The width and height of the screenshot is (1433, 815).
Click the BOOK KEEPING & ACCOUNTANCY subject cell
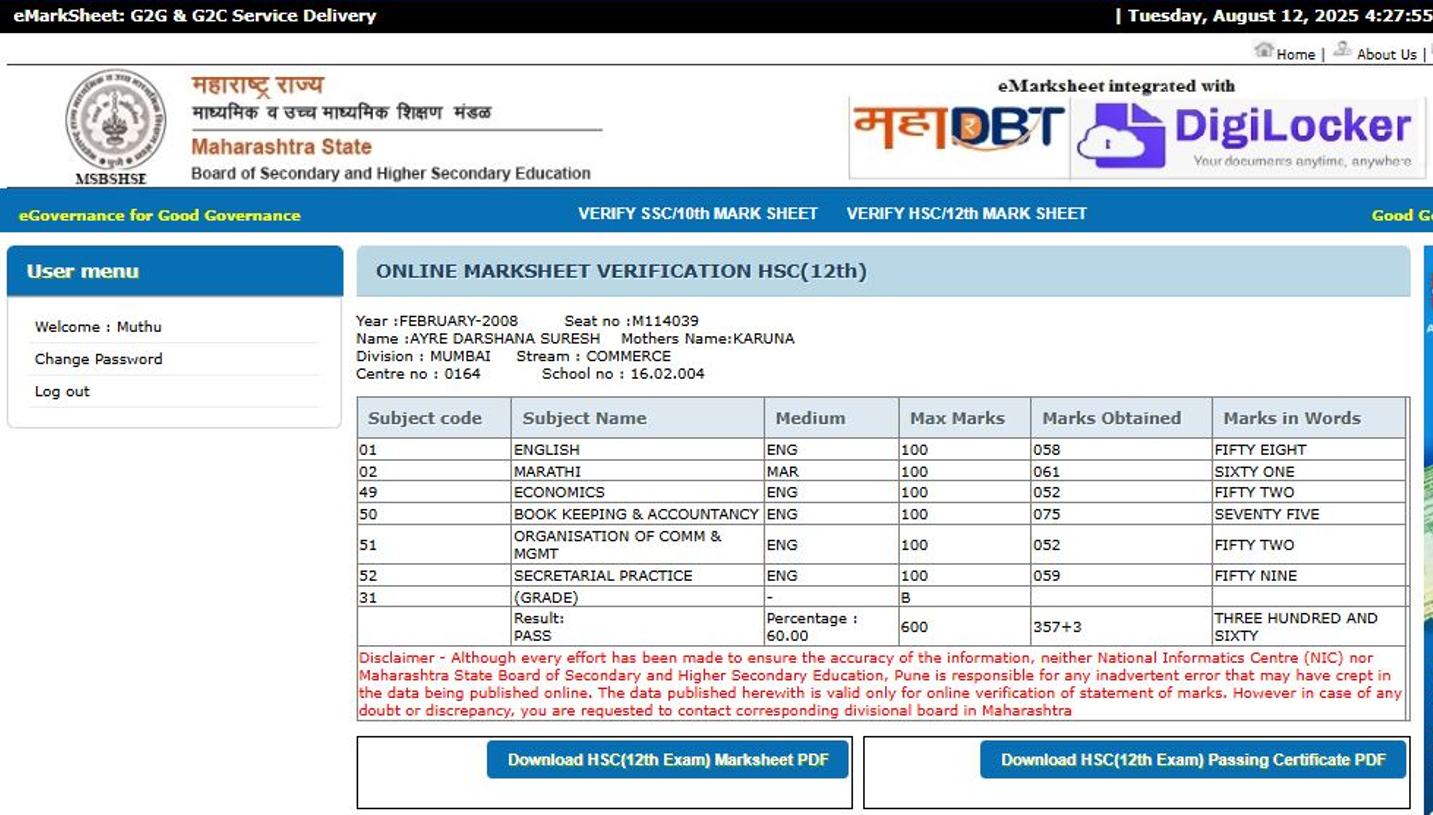(x=636, y=514)
